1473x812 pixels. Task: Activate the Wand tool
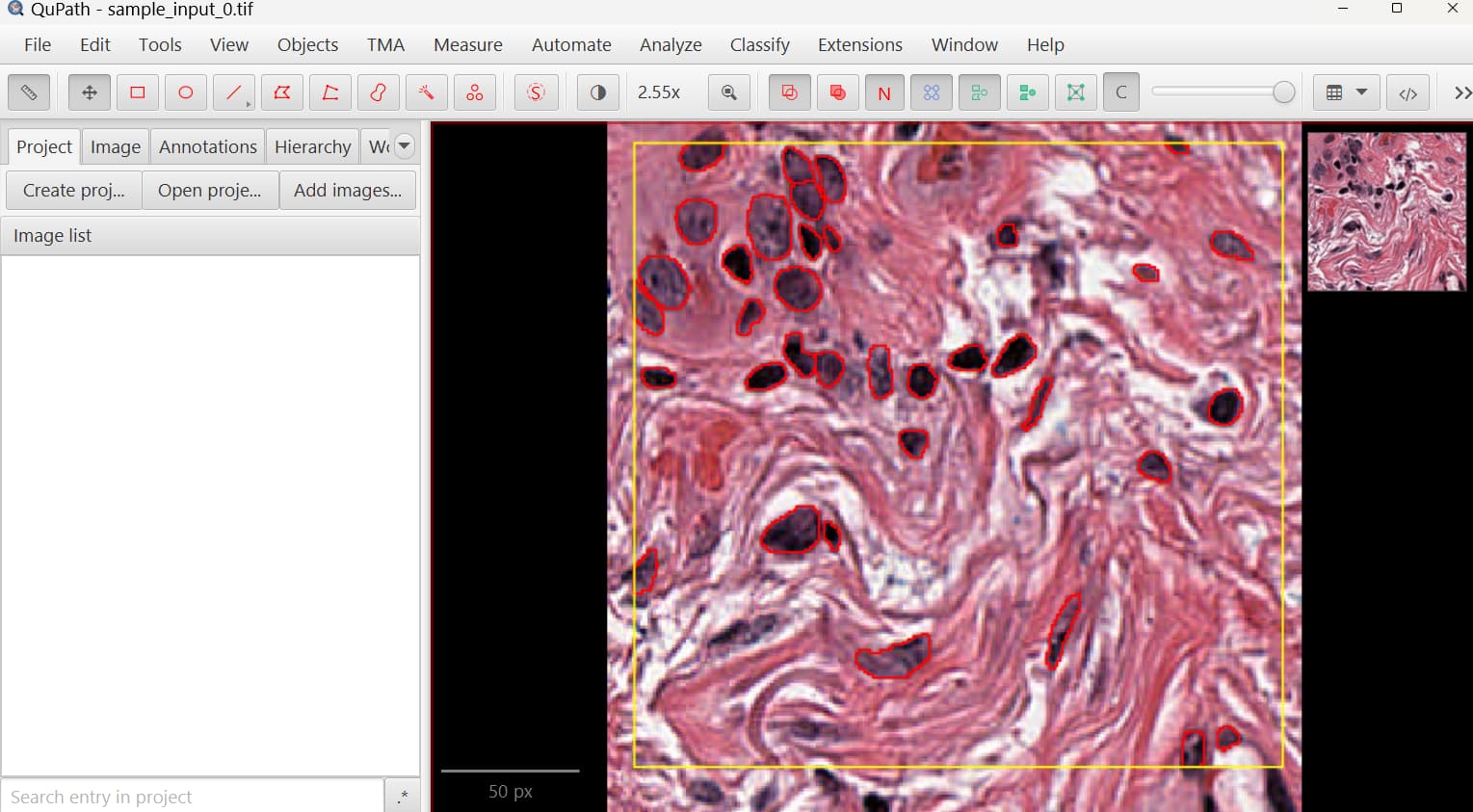[x=426, y=92]
